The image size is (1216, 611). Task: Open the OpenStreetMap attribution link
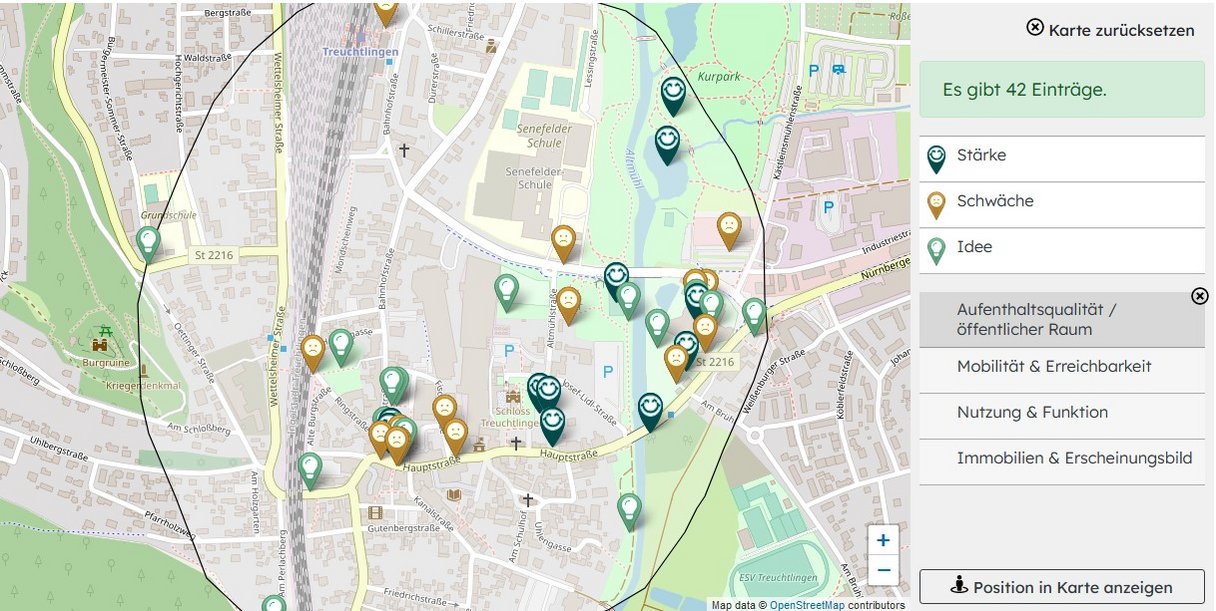[807, 605]
